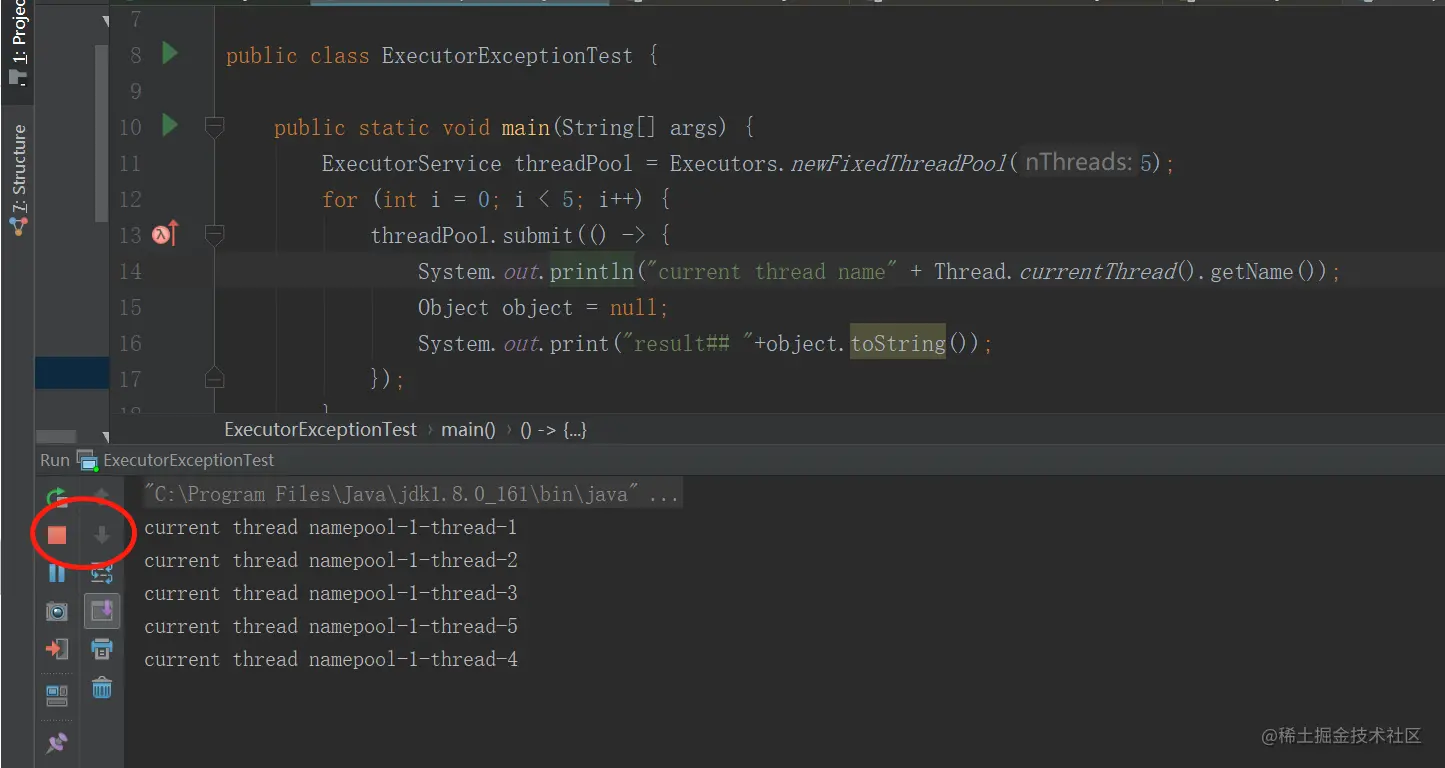The image size is (1445, 768).
Task: Toggle scroll to end of console output
Action: (101, 610)
